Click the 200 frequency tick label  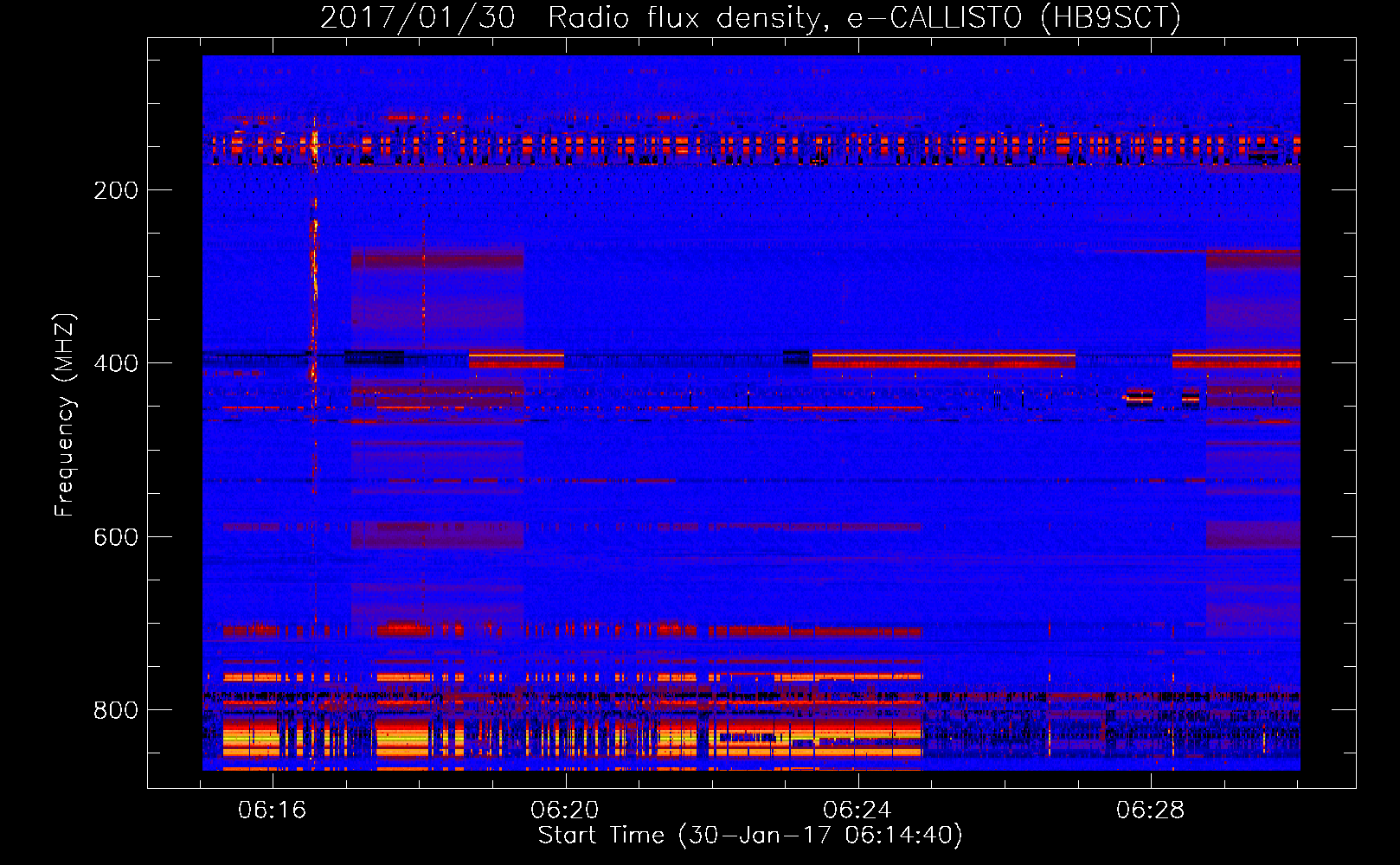(x=116, y=190)
